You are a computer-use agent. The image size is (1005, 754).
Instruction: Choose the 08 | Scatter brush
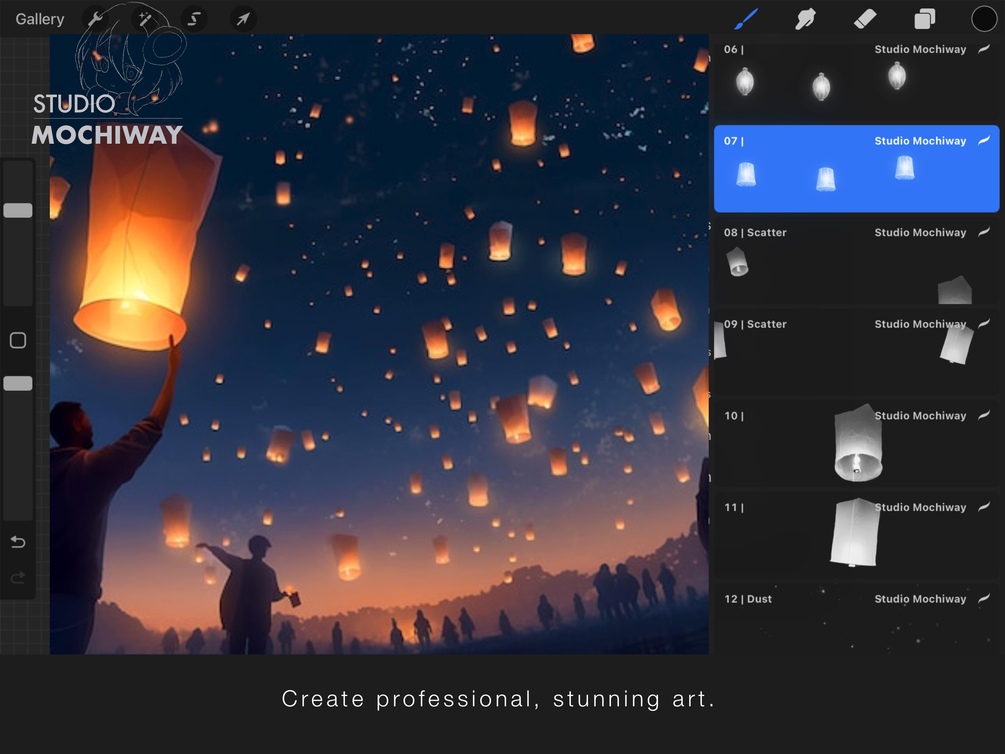(x=857, y=260)
